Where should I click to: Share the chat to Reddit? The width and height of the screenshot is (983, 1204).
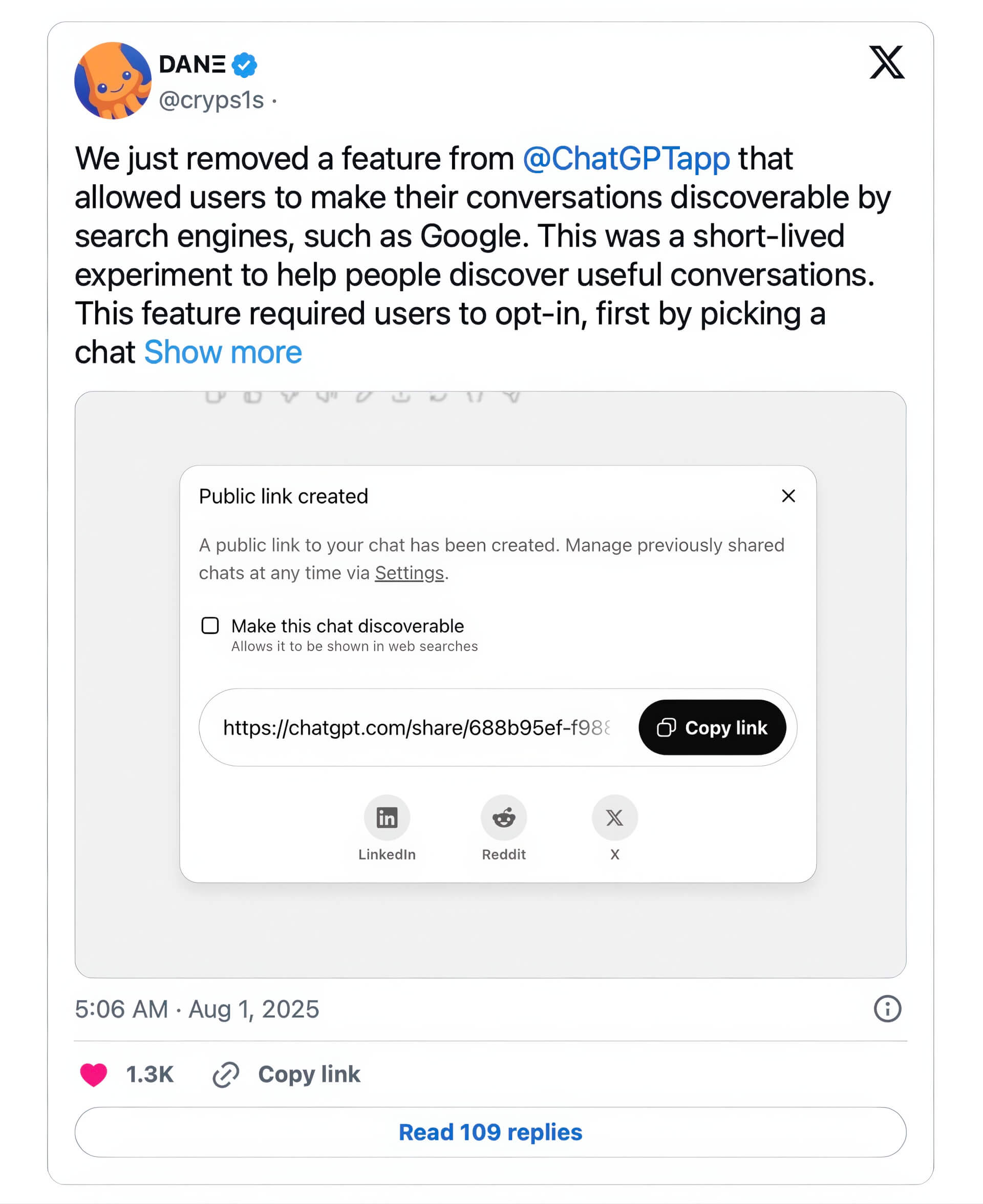point(503,818)
